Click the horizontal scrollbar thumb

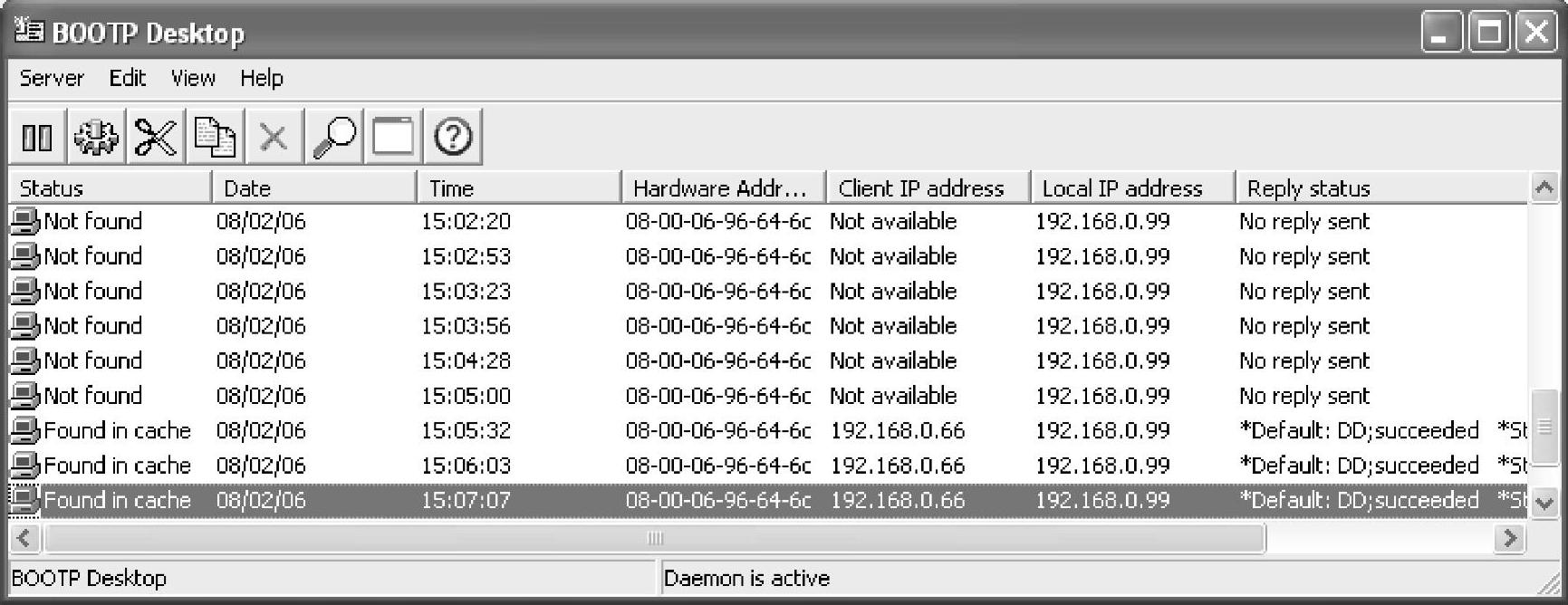pyautogui.click(x=654, y=538)
